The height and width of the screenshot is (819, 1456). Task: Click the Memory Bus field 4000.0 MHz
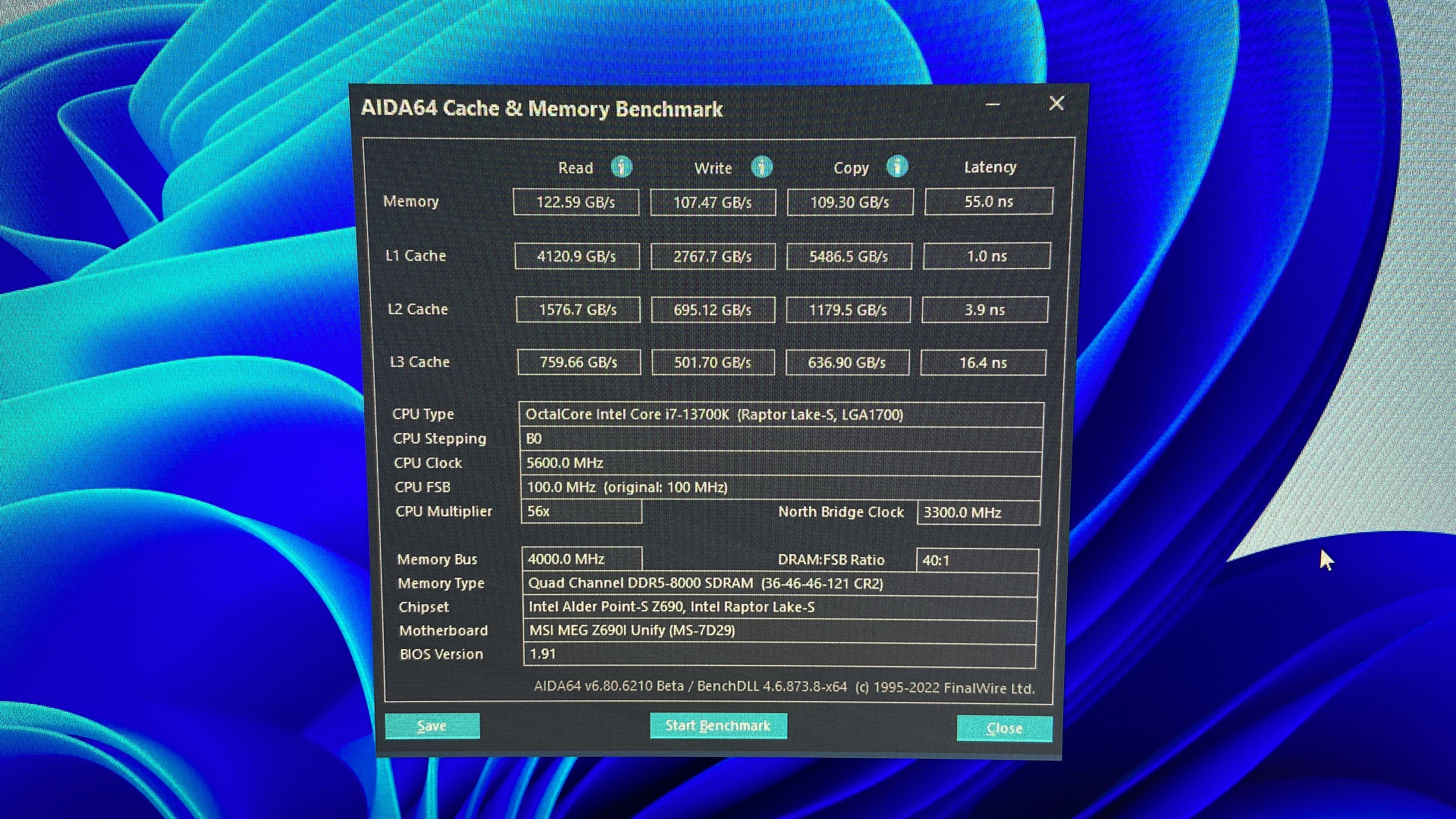(x=582, y=559)
